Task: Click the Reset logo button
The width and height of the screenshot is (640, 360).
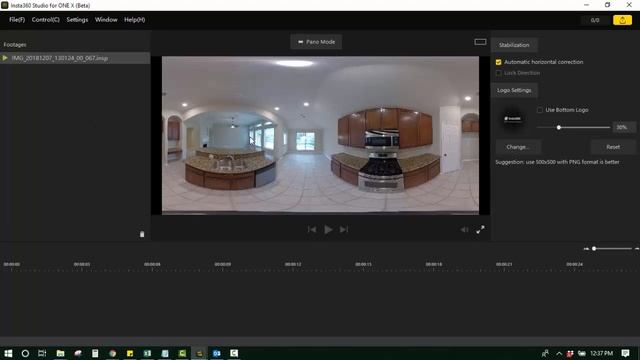Action: coord(613,147)
